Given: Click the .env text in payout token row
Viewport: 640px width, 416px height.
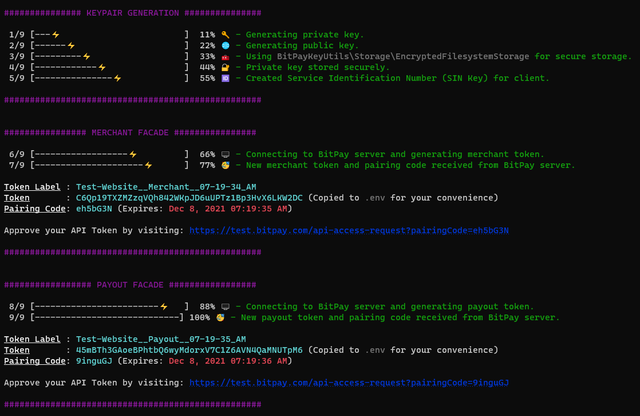Looking at the screenshot, I should [375, 351].
